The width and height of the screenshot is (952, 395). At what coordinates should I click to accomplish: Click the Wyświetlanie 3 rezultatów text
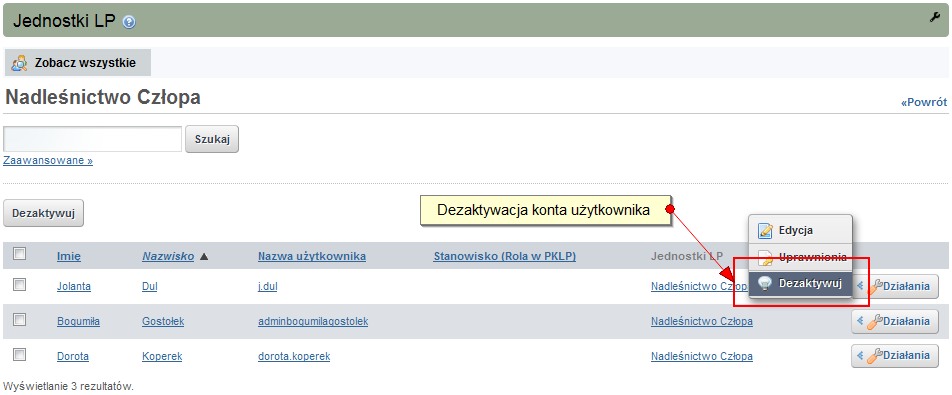(68, 386)
